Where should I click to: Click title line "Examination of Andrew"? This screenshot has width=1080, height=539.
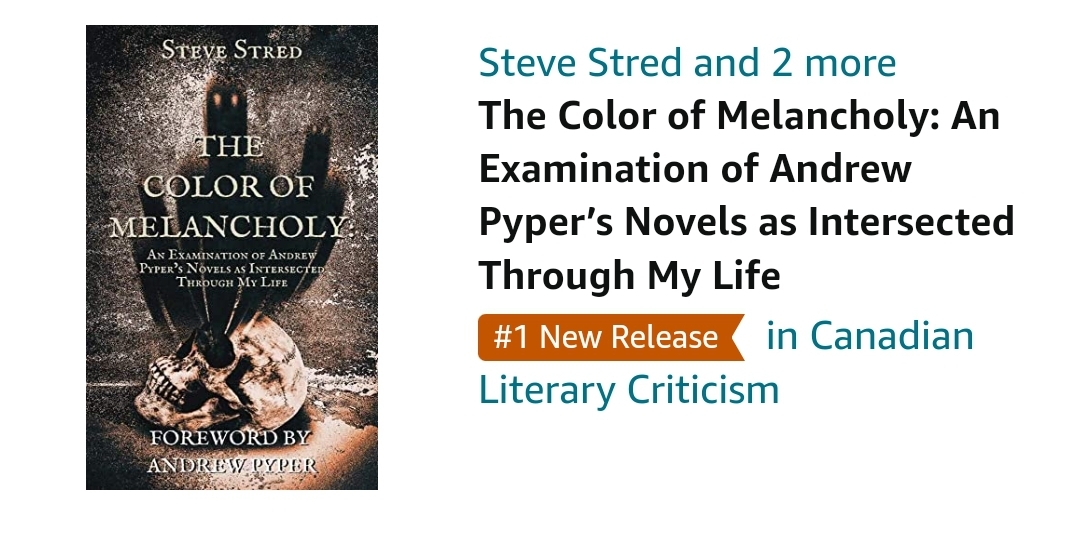(x=695, y=169)
